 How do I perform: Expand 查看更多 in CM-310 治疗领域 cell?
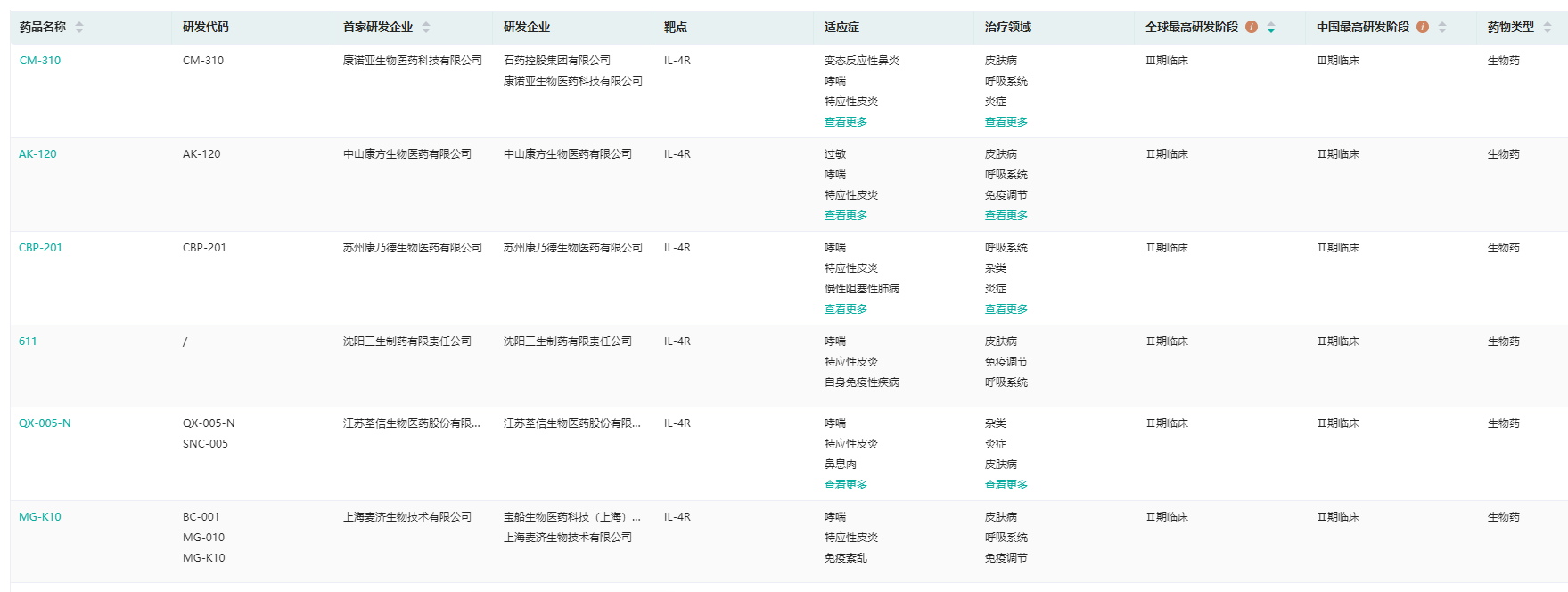pyautogui.click(x=1006, y=122)
